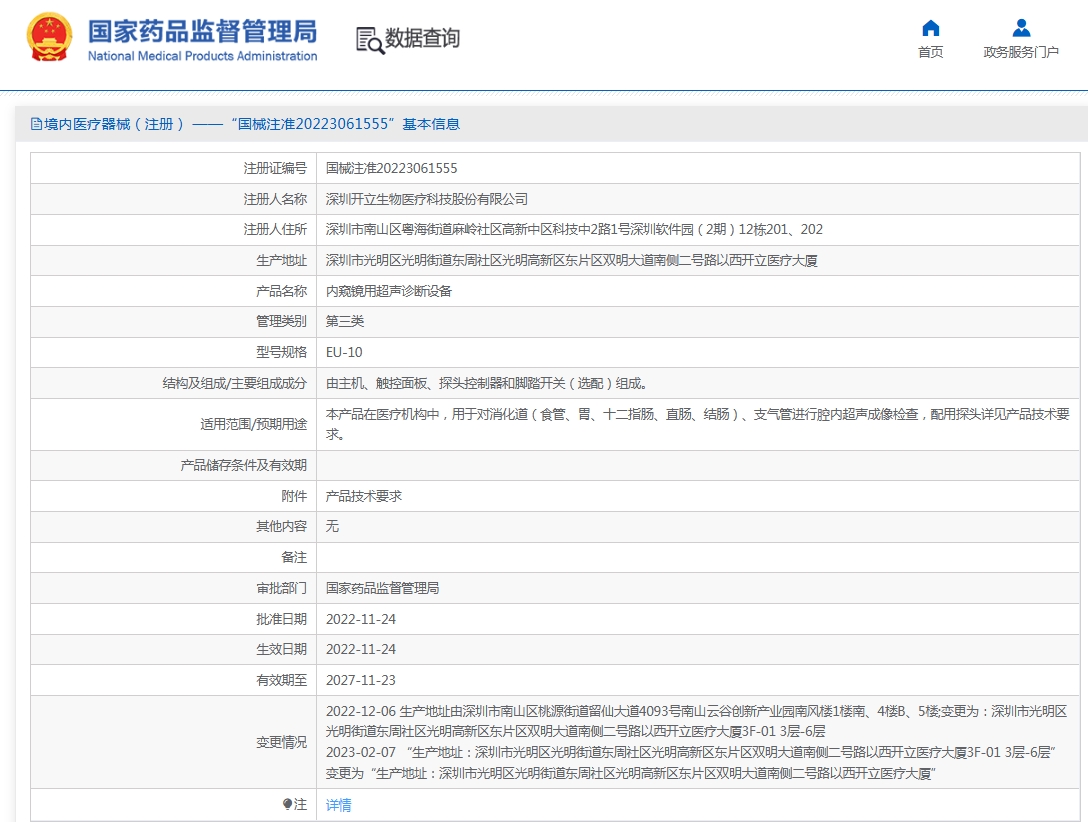Click the 注册证编号 label

275,169
